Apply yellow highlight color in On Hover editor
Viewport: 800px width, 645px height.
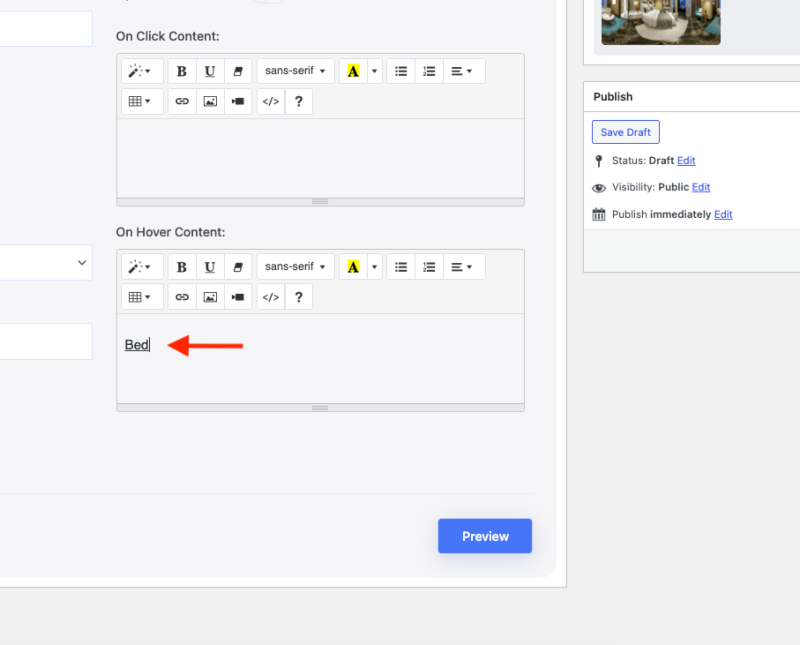[x=353, y=267]
